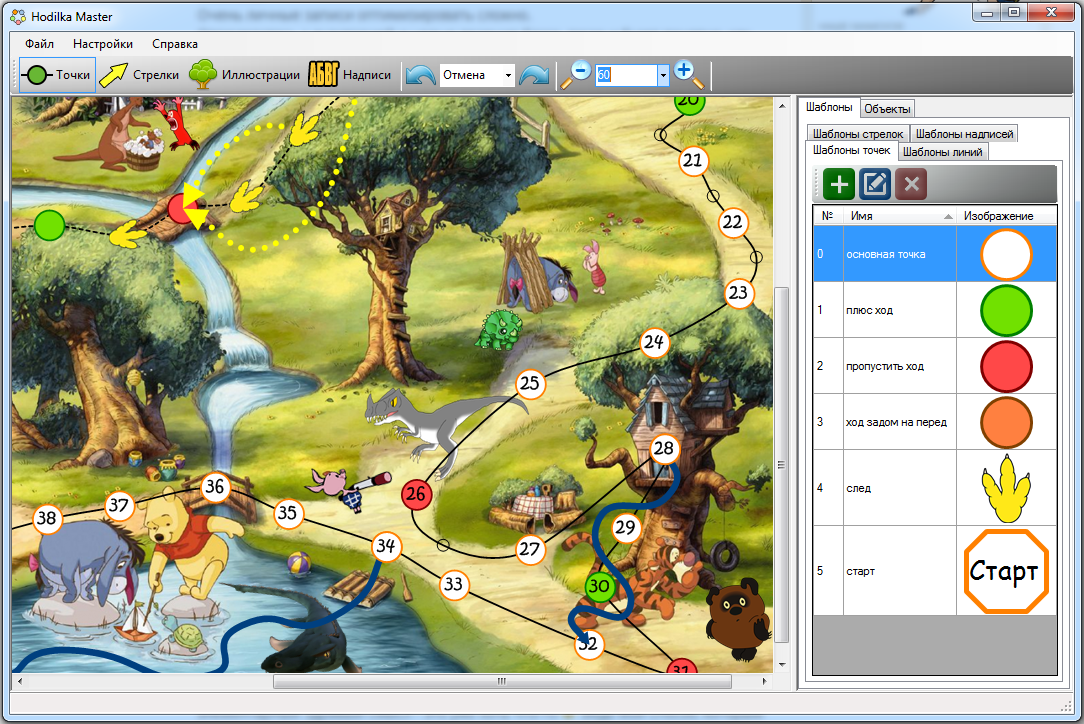
Task: Select the Стрелки arrow tool
Action: click(x=139, y=75)
